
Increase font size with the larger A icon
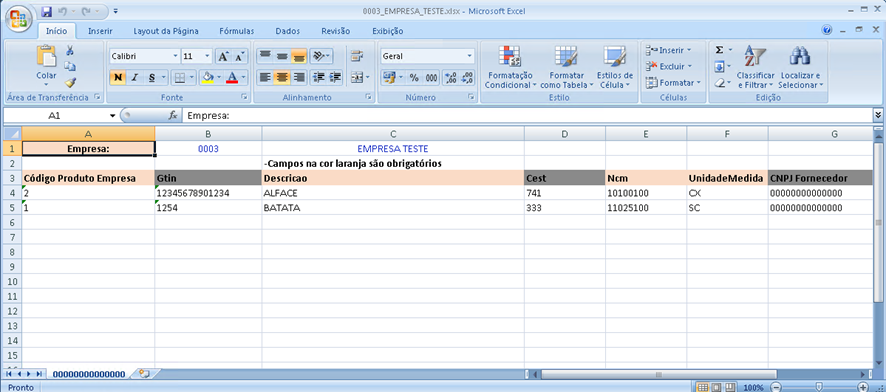(223, 56)
